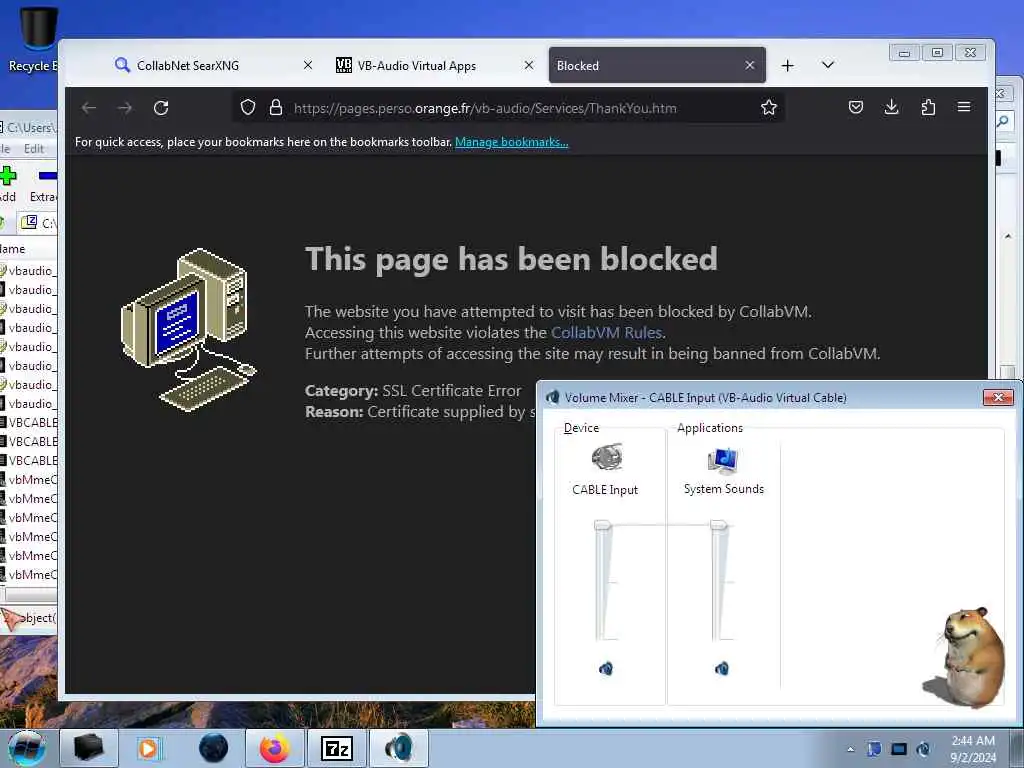This screenshot has height=768, width=1024.
Task: Open the tracking protection shield icon
Action: tap(248, 107)
